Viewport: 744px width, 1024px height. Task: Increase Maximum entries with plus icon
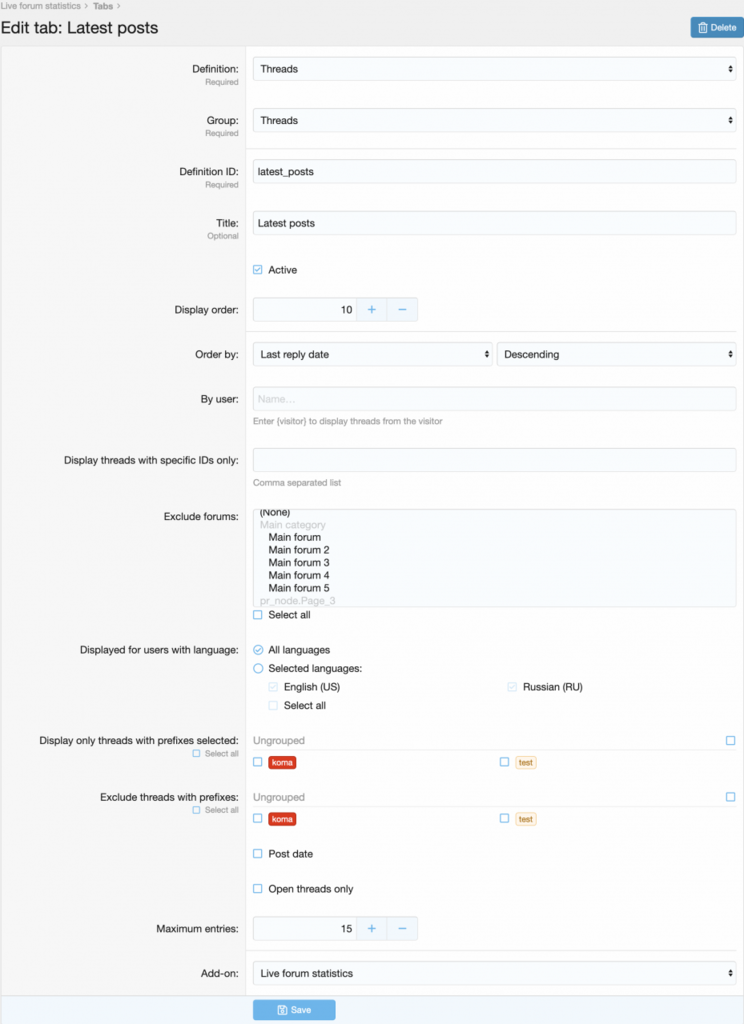click(371, 929)
